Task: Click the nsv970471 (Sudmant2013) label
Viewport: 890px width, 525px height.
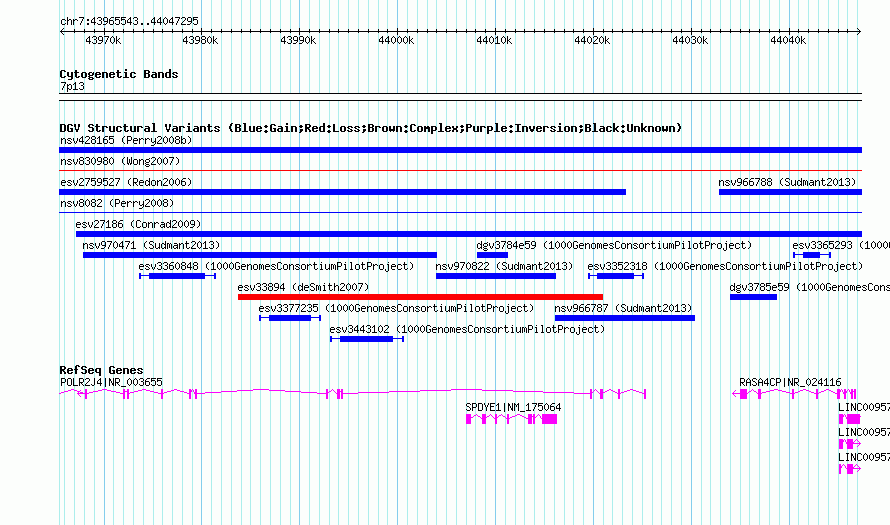Action: 152,245
